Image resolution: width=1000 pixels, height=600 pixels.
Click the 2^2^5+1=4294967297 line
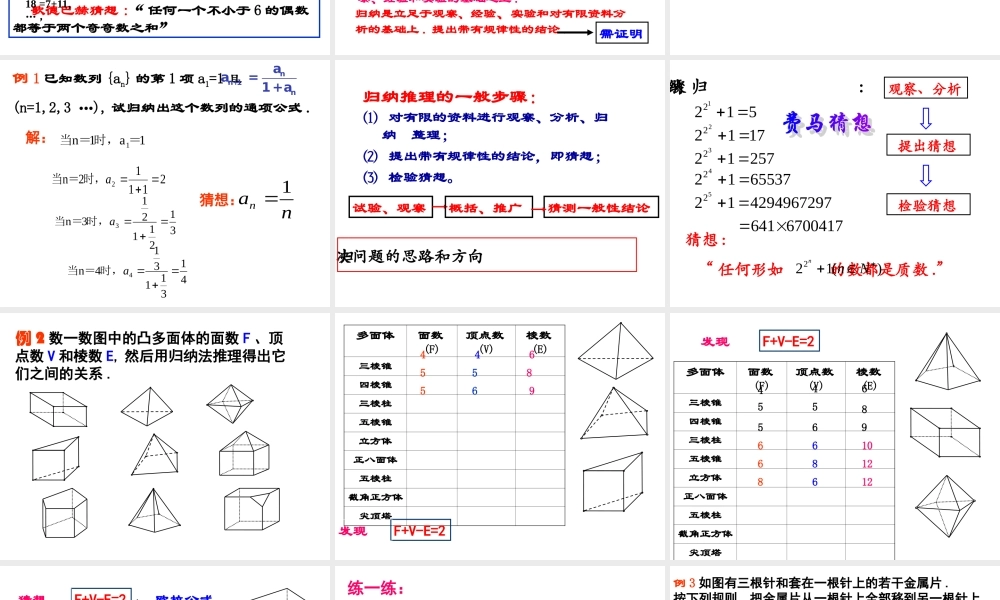pos(763,201)
